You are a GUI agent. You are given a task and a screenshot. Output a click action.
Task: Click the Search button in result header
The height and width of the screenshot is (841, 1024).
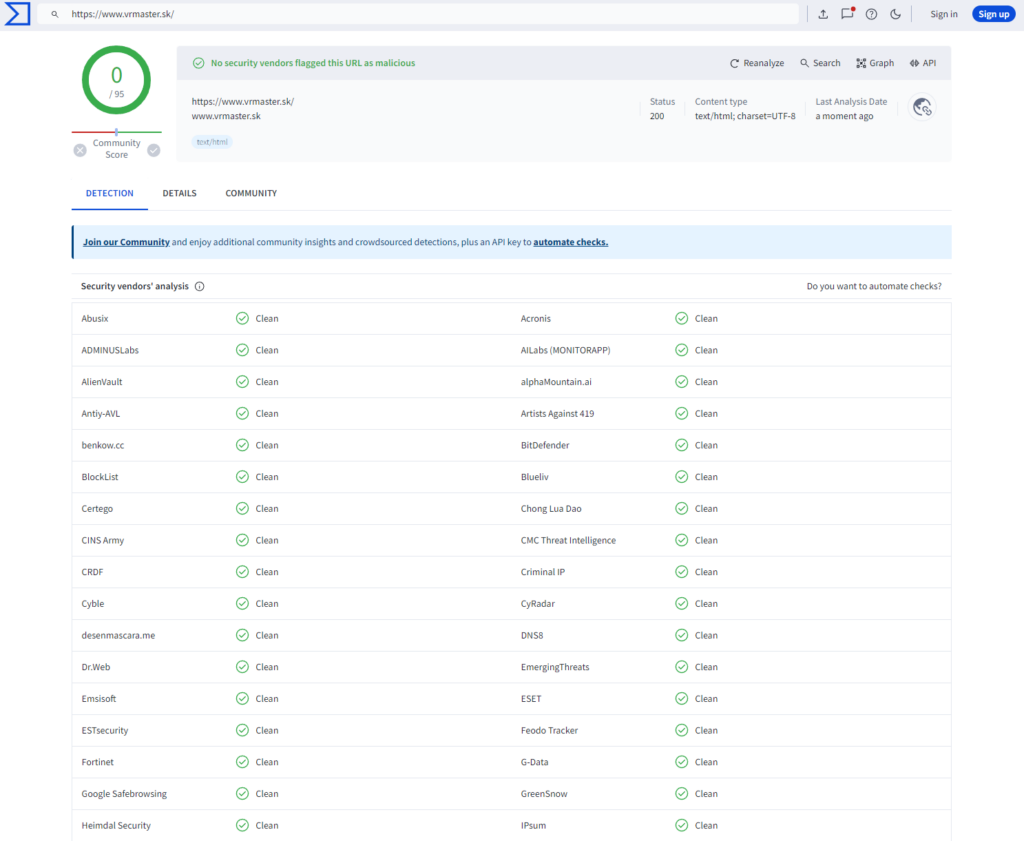coord(820,63)
